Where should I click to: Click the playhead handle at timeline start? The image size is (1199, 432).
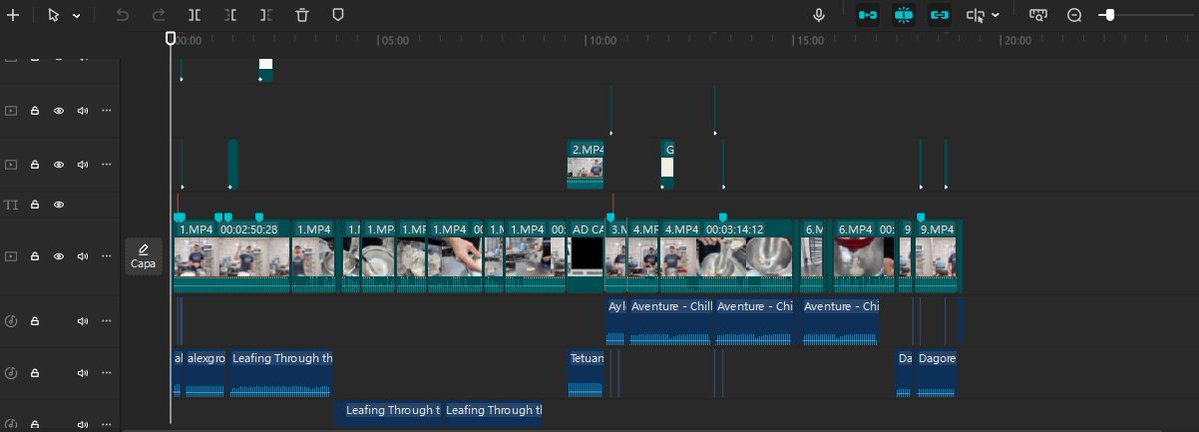(171, 38)
